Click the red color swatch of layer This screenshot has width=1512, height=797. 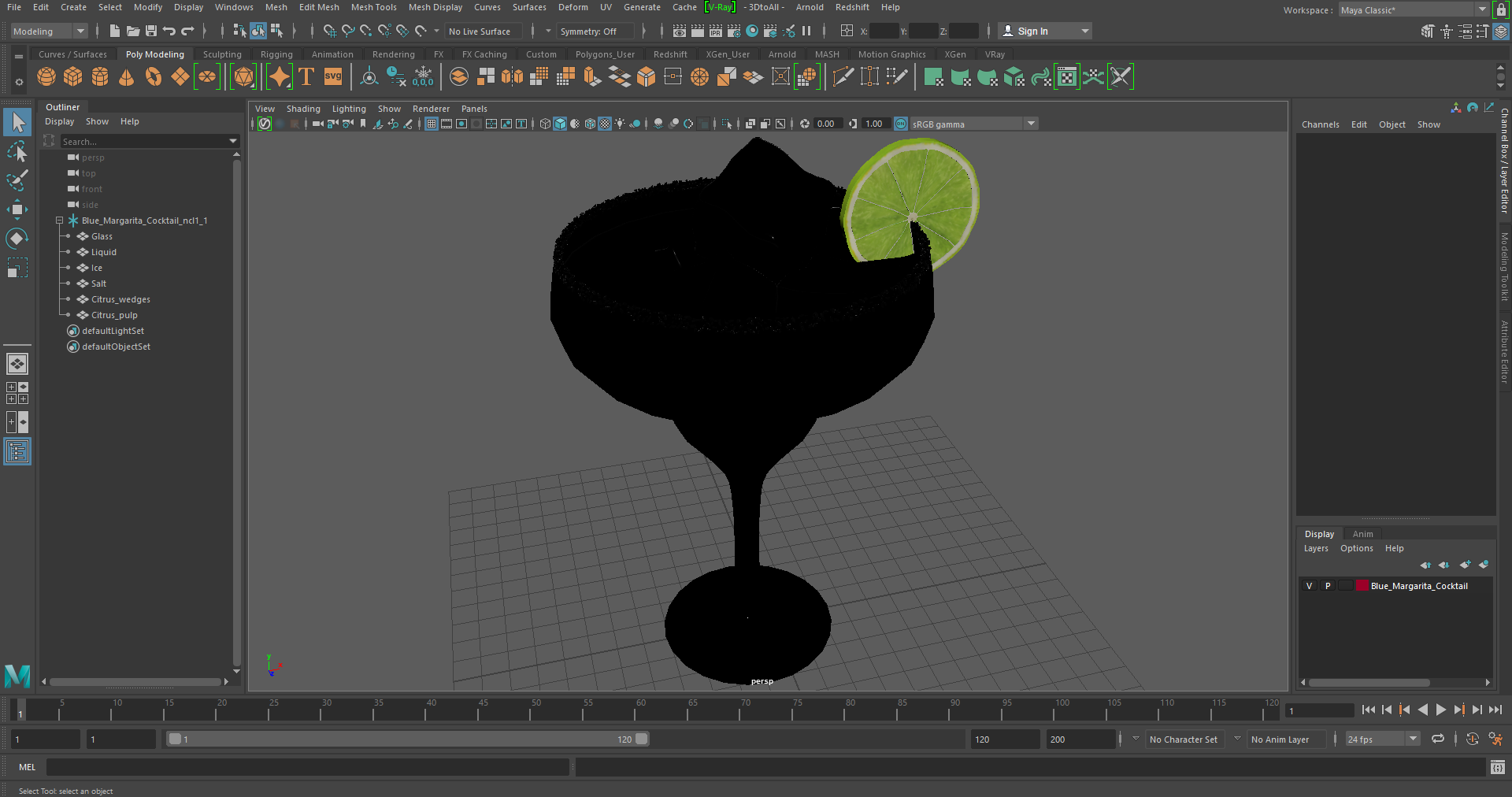pos(1362,586)
